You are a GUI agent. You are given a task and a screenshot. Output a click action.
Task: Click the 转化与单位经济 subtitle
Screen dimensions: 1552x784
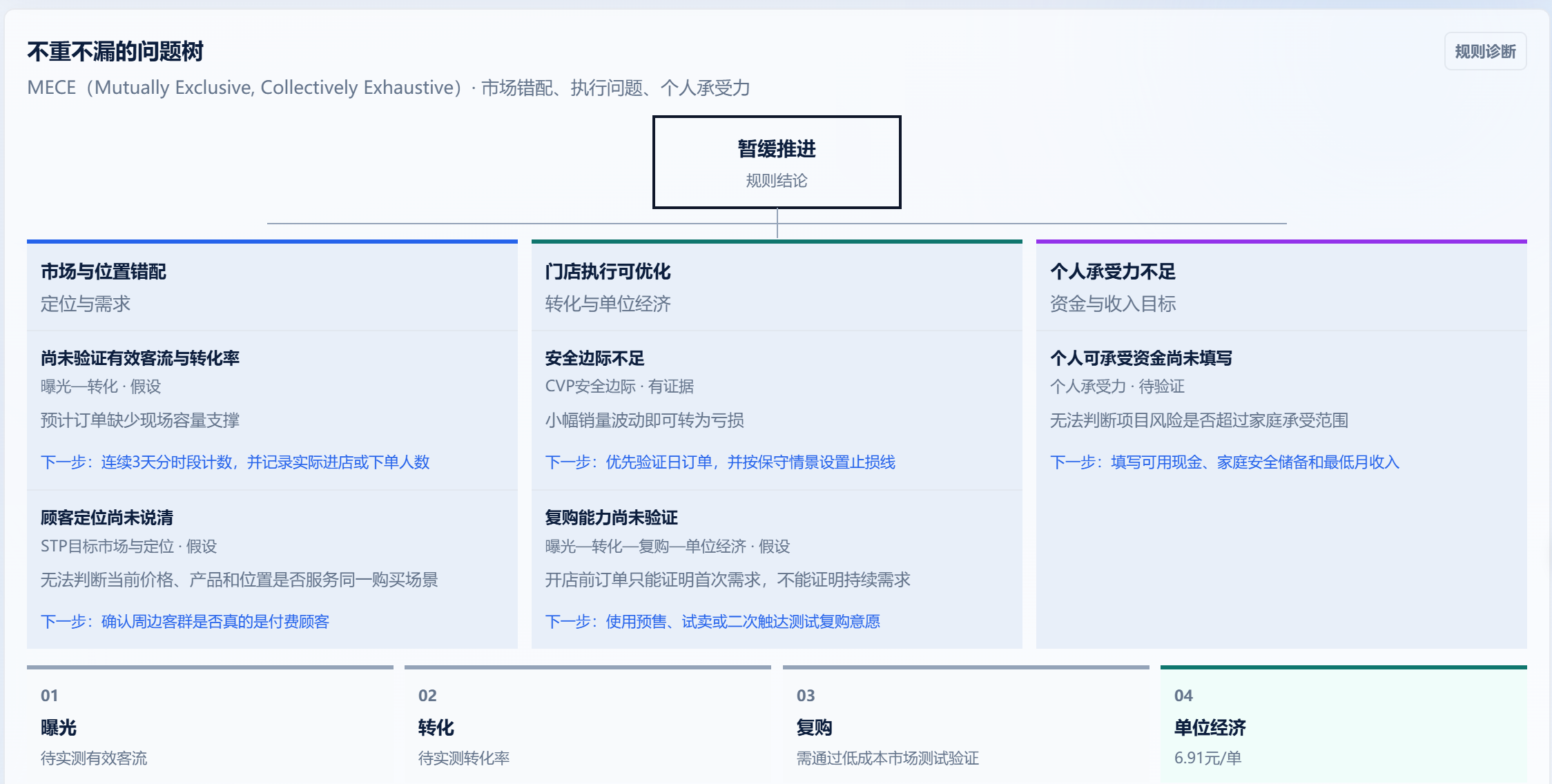point(608,304)
